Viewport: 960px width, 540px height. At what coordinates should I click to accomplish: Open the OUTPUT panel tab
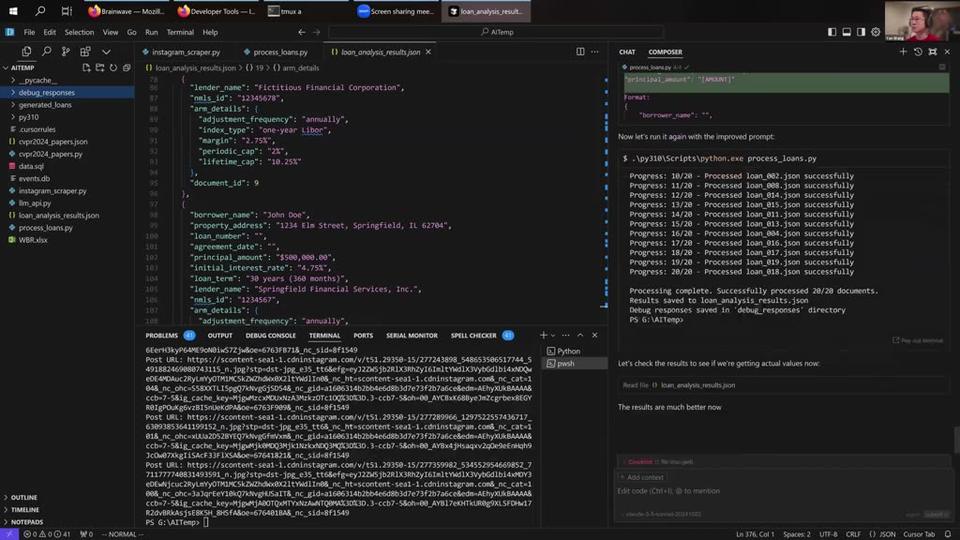coord(220,336)
